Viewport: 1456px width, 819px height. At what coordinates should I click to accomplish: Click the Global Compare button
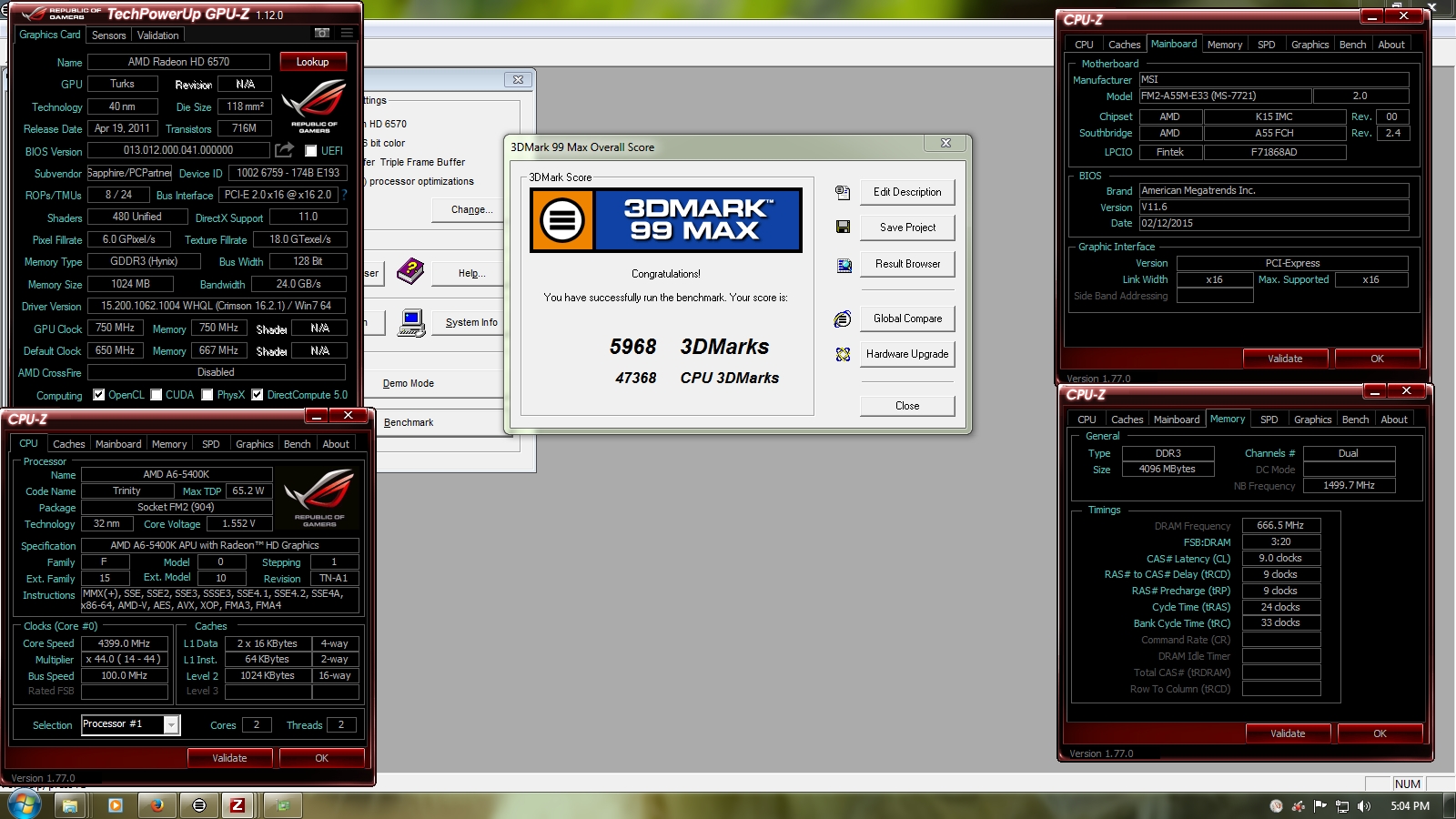click(x=907, y=318)
